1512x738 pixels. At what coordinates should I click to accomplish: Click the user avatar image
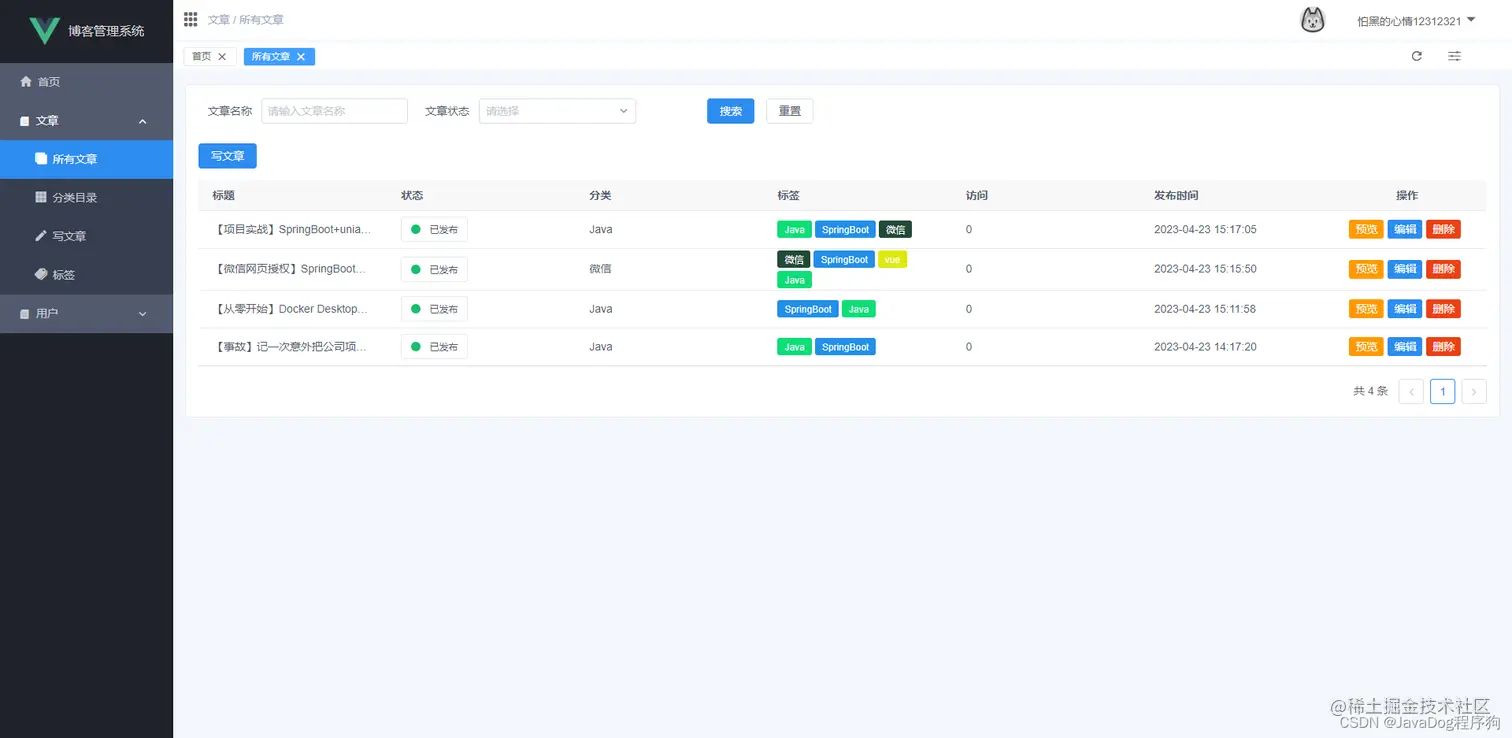(1312, 20)
